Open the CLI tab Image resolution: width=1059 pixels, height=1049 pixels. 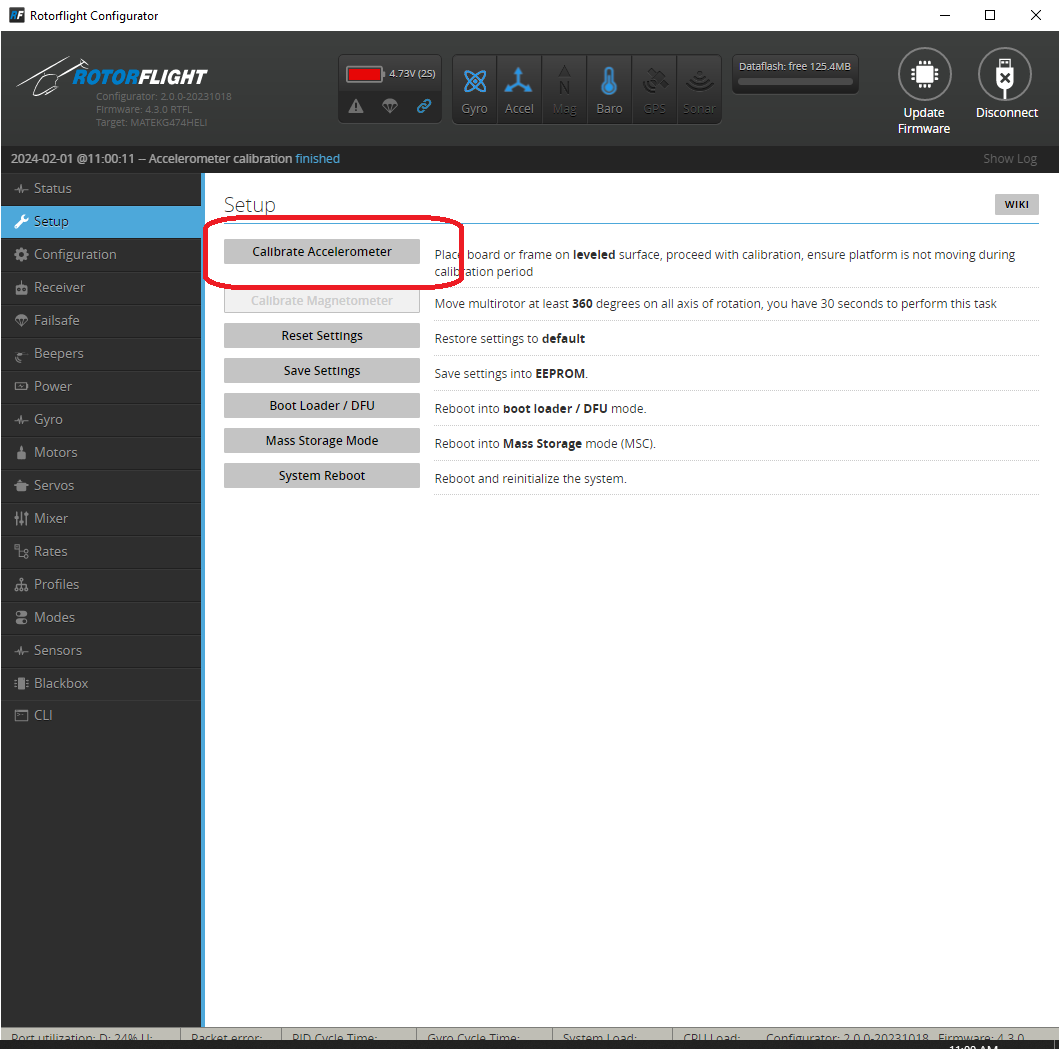(x=43, y=715)
